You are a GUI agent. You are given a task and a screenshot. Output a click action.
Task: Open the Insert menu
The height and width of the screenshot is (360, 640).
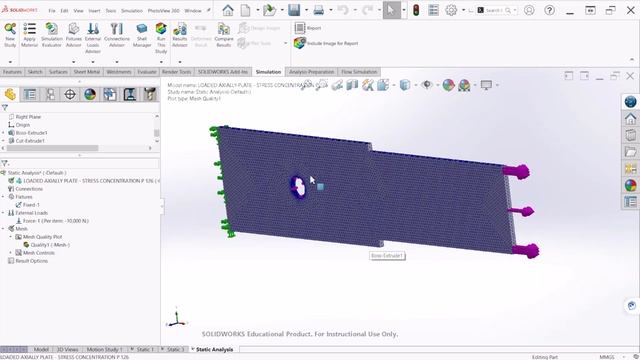pos(94,11)
